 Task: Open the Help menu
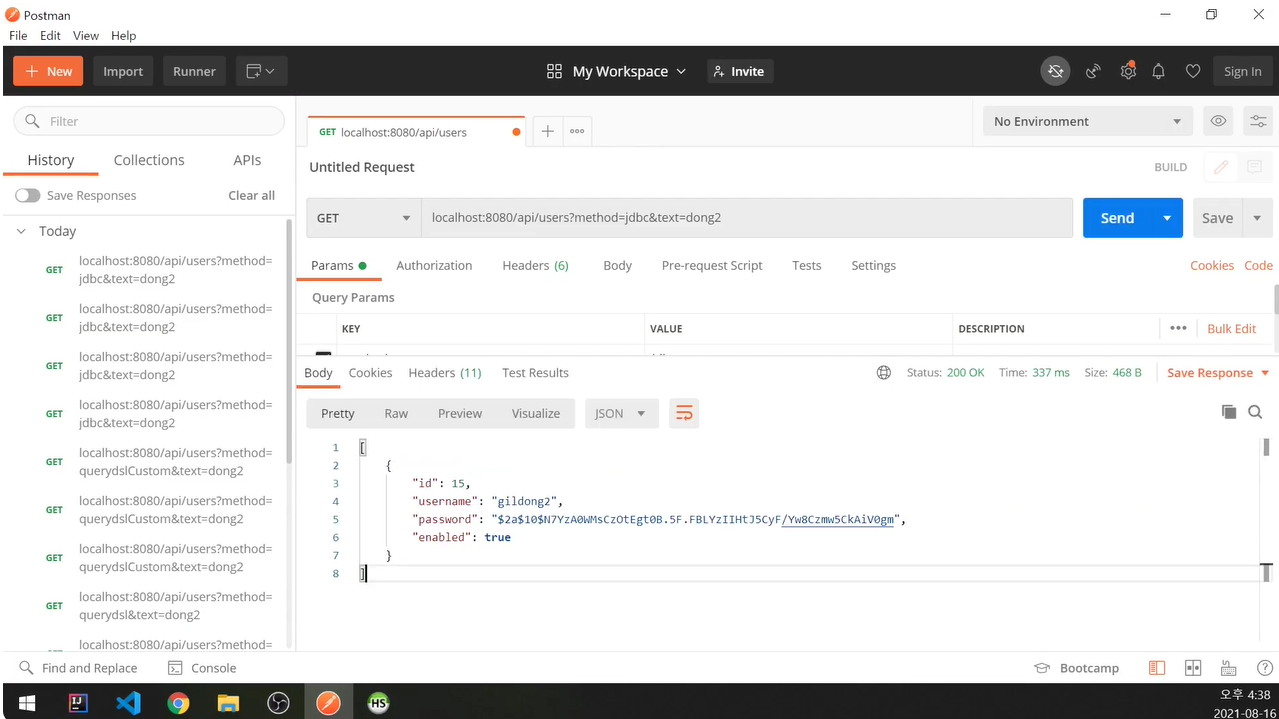123,35
